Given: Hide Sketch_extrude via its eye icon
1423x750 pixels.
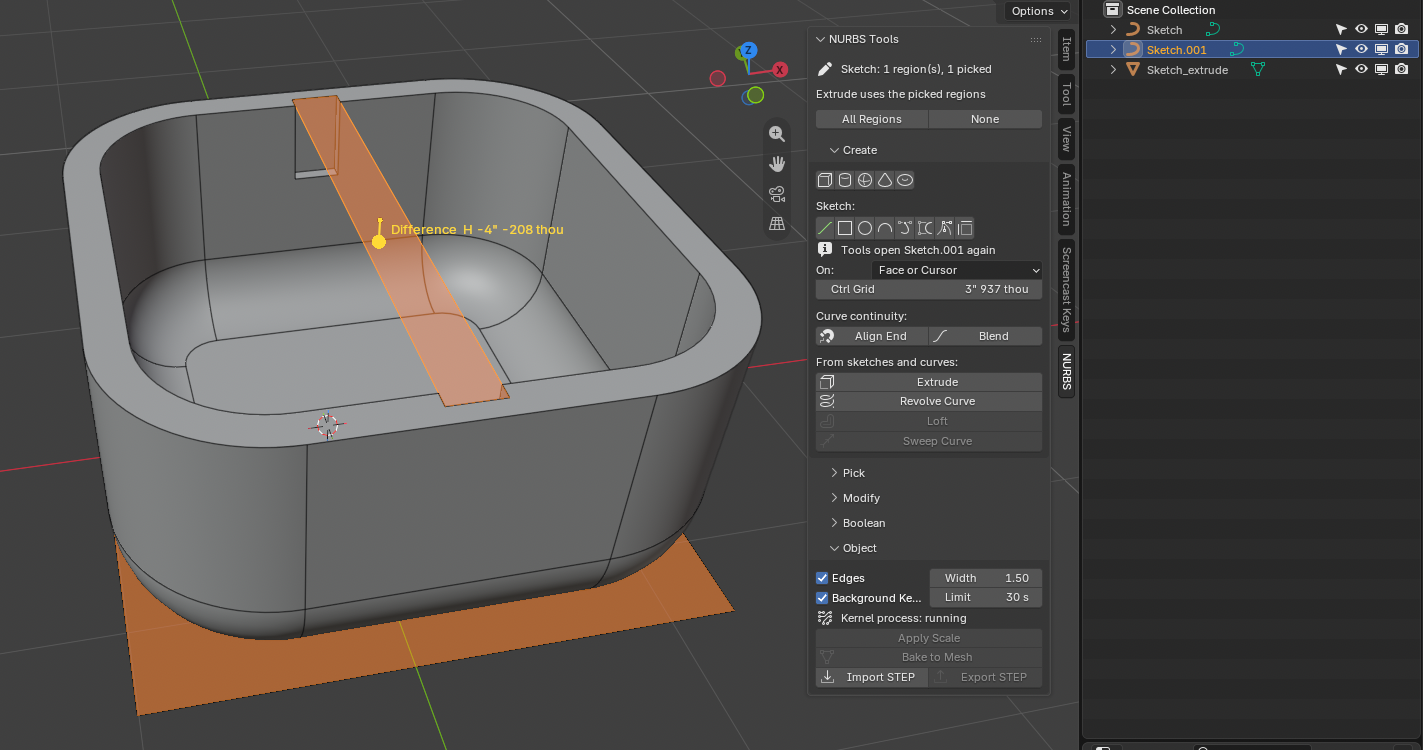Looking at the screenshot, I should [1361, 70].
